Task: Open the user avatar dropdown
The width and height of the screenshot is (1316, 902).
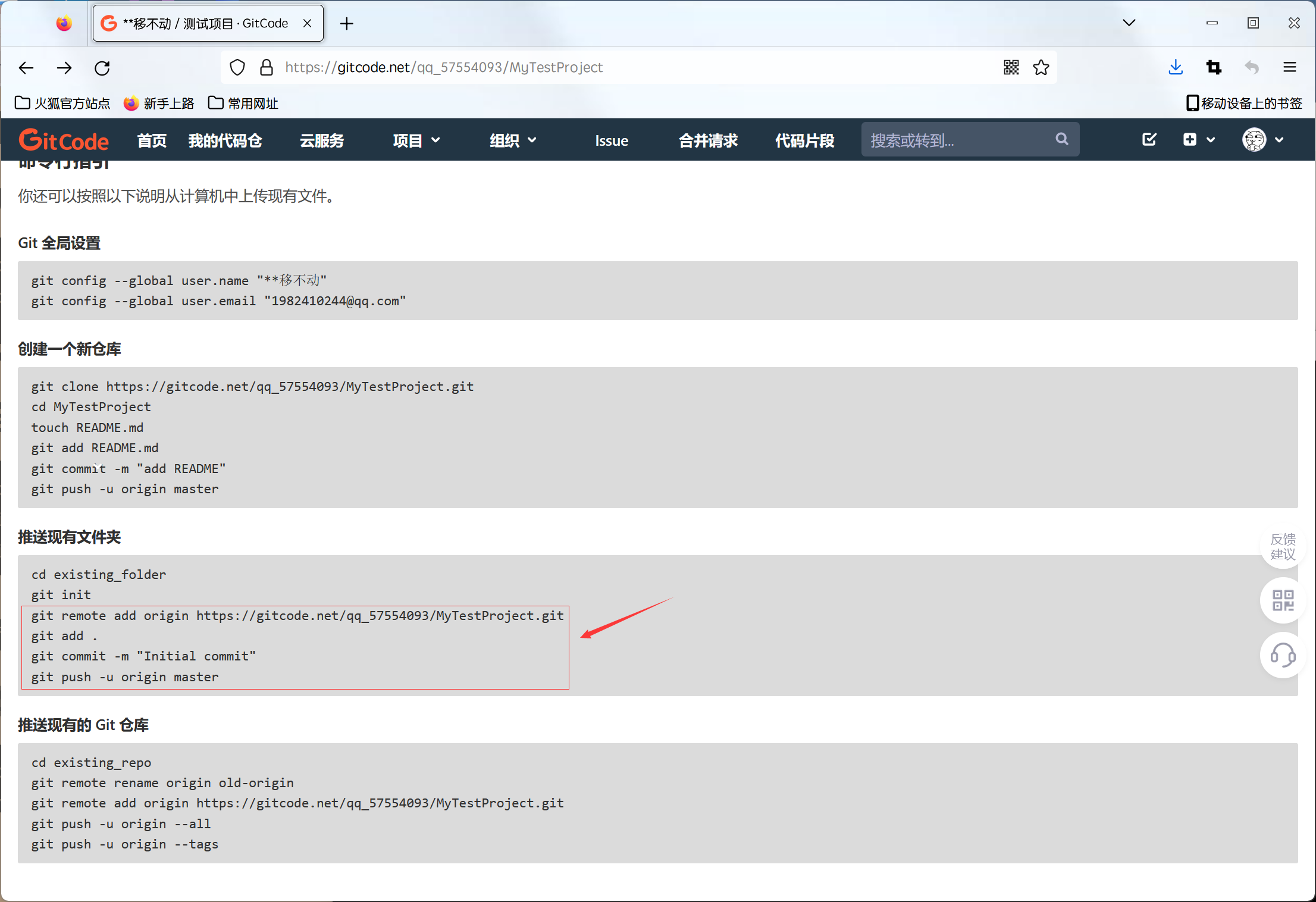Action: point(1262,140)
